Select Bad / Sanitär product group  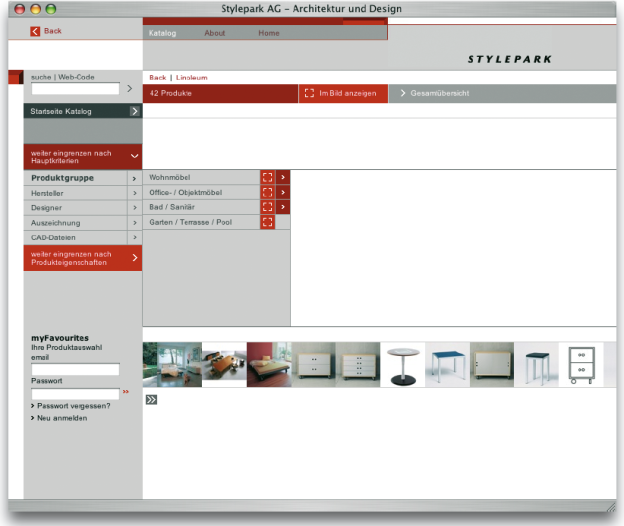pyautogui.click(x=172, y=207)
